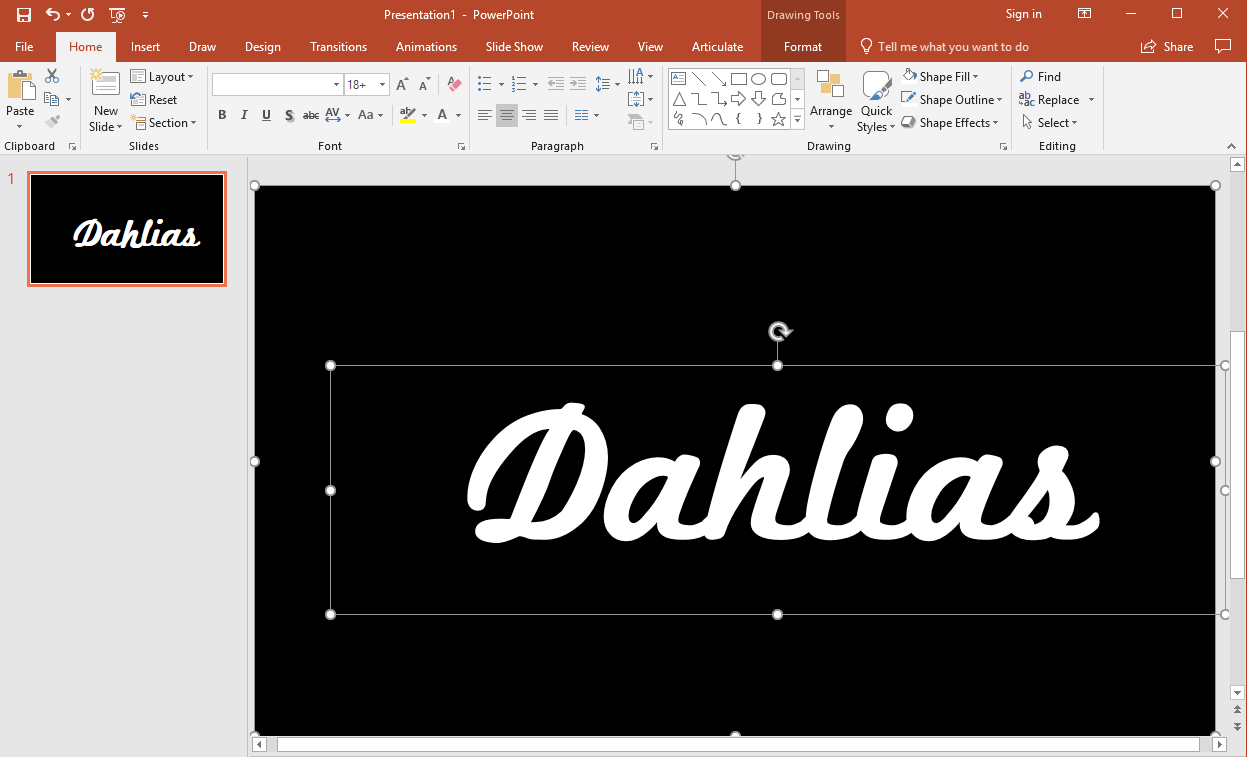This screenshot has height=757, width=1247.
Task: Toggle center text alignment
Action: point(507,115)
